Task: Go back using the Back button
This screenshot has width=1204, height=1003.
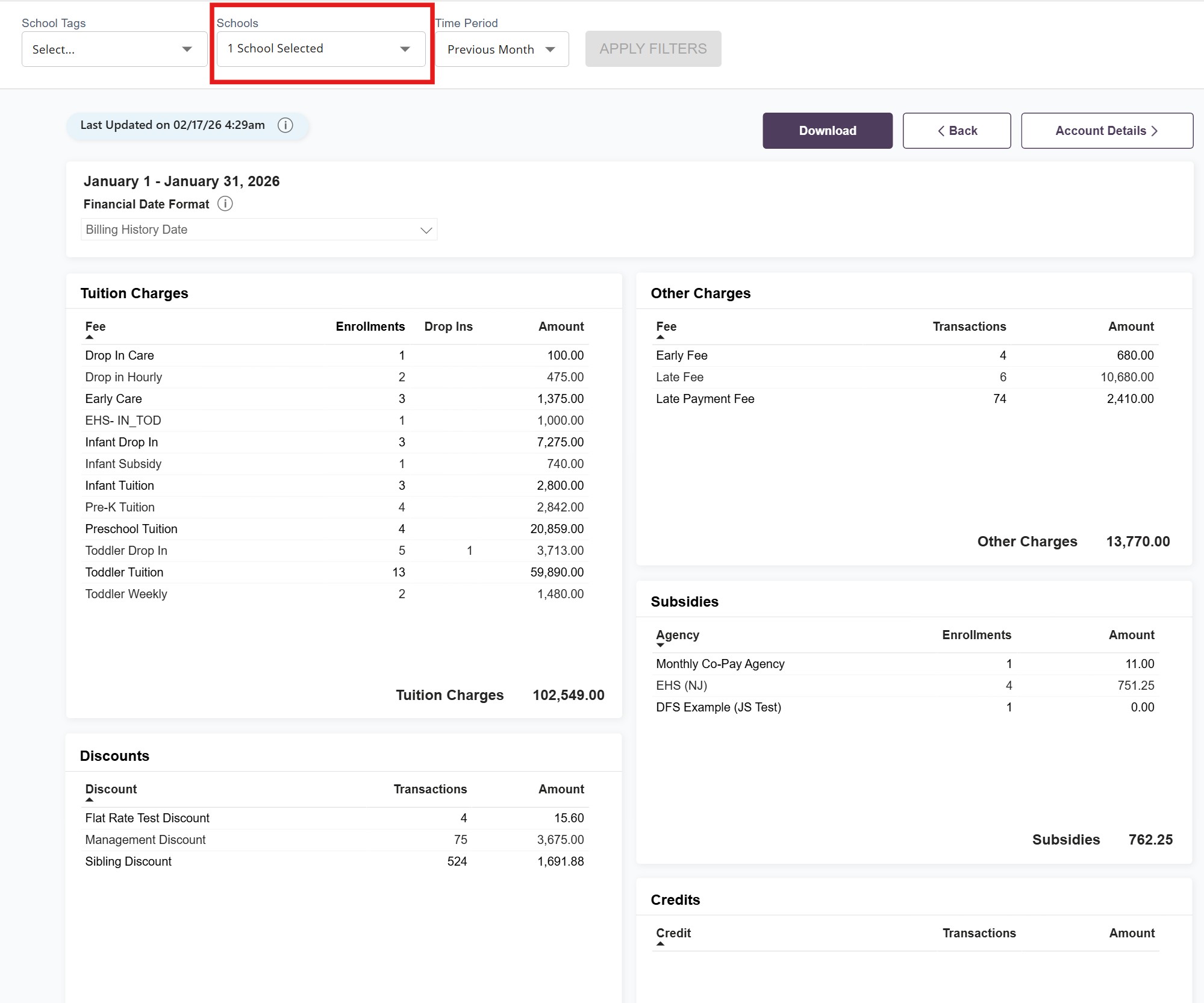Action: pyautogui.click(x=956, y=131)
